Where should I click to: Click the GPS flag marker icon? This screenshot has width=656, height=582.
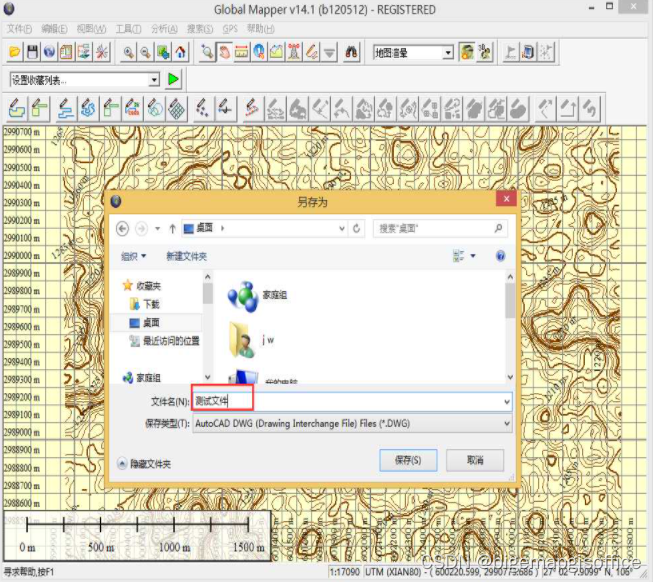coord(510,52)
